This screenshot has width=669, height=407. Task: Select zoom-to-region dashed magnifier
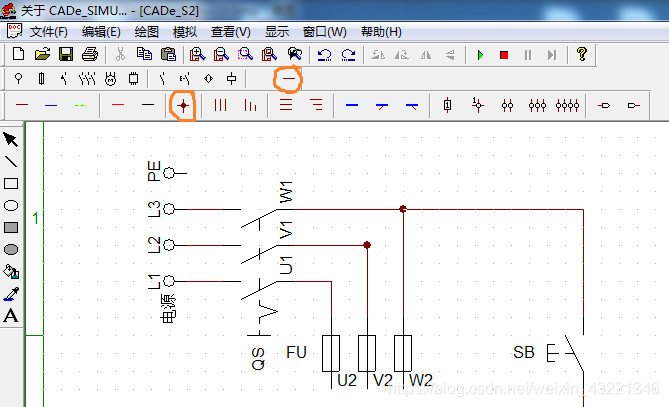coord(245,54)
